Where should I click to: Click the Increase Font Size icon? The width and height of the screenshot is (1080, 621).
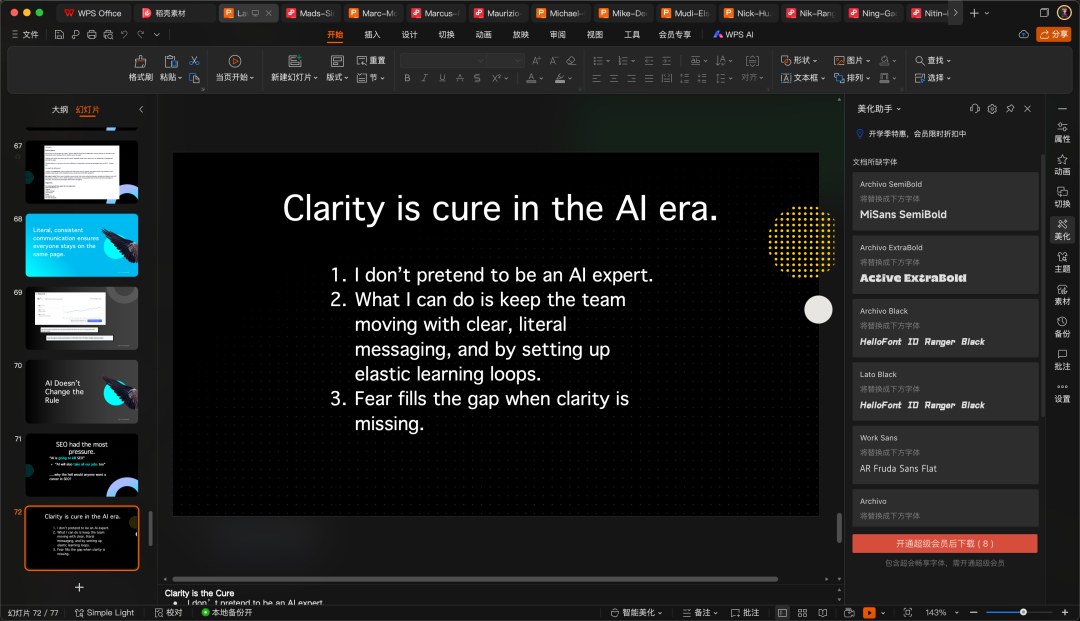536,61
